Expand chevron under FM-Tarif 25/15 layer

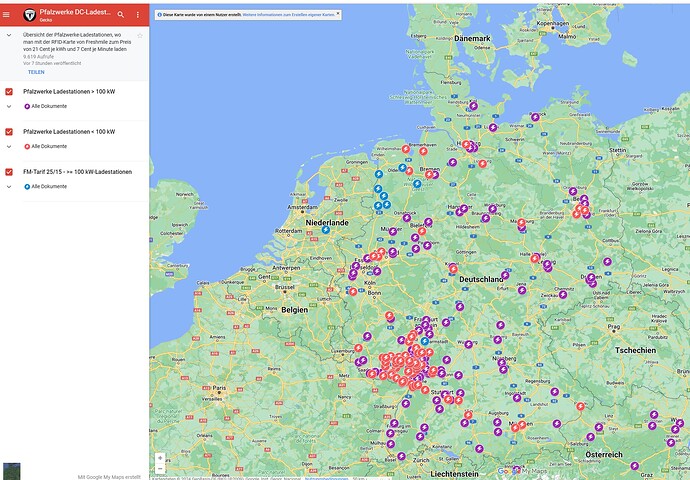pos(9,187)
